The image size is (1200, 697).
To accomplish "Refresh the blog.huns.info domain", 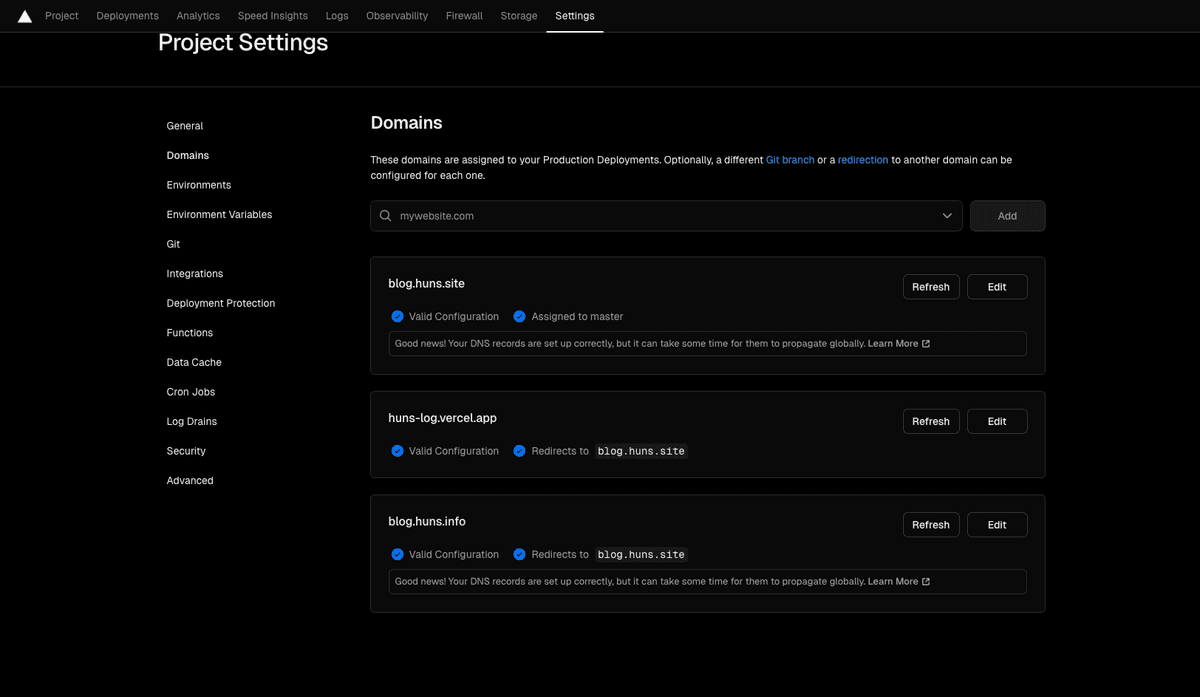I will pos(931,525).
